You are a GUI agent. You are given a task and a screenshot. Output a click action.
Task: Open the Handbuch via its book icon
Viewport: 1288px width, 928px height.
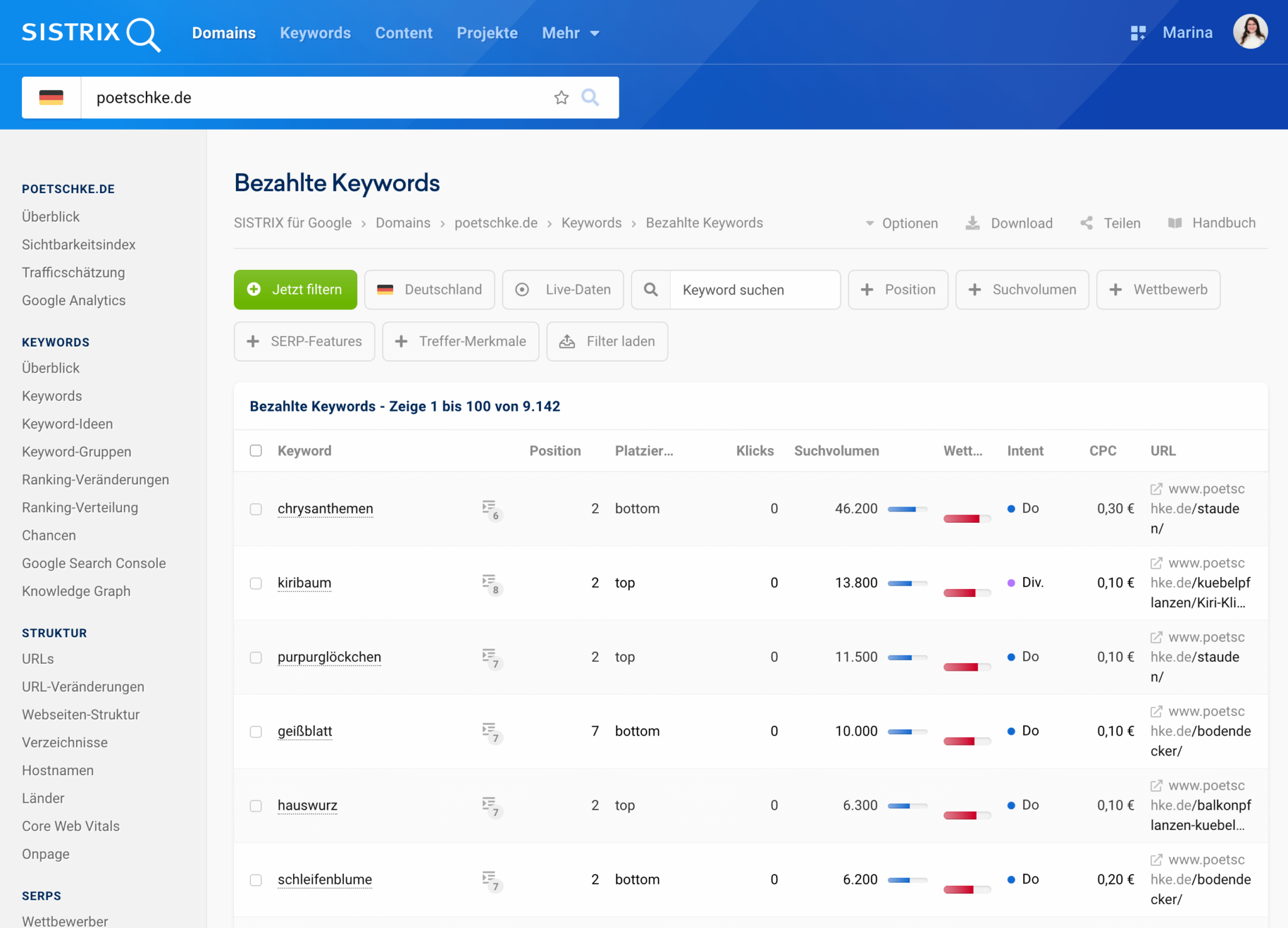tap(1175, 223)
